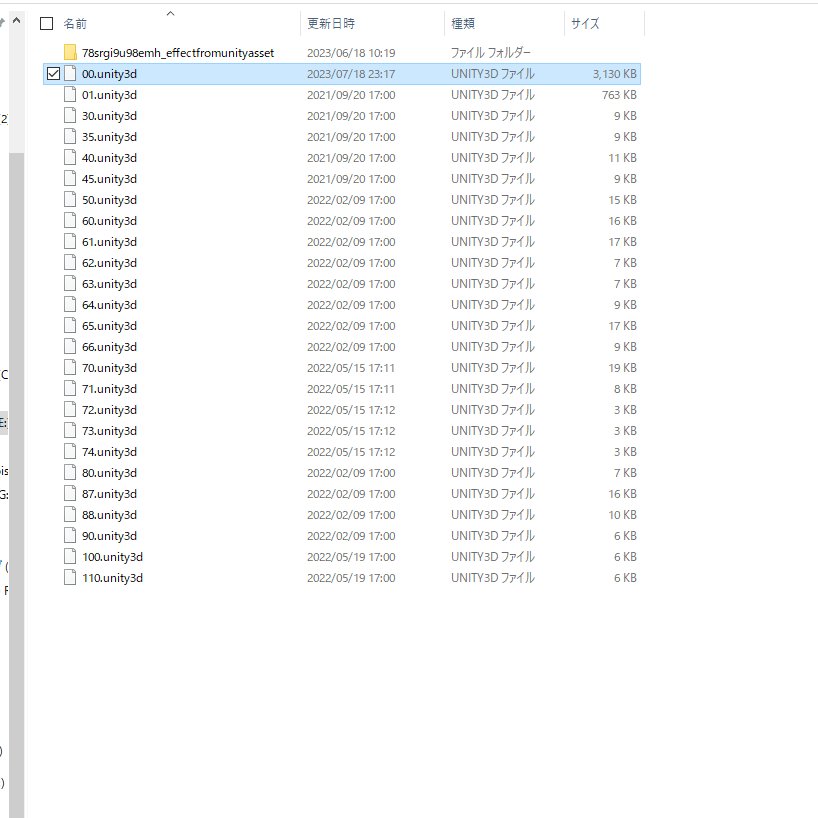The image size is (818, 818).
Task: Sort by the 名前 column header
Action: coord(75,23)
